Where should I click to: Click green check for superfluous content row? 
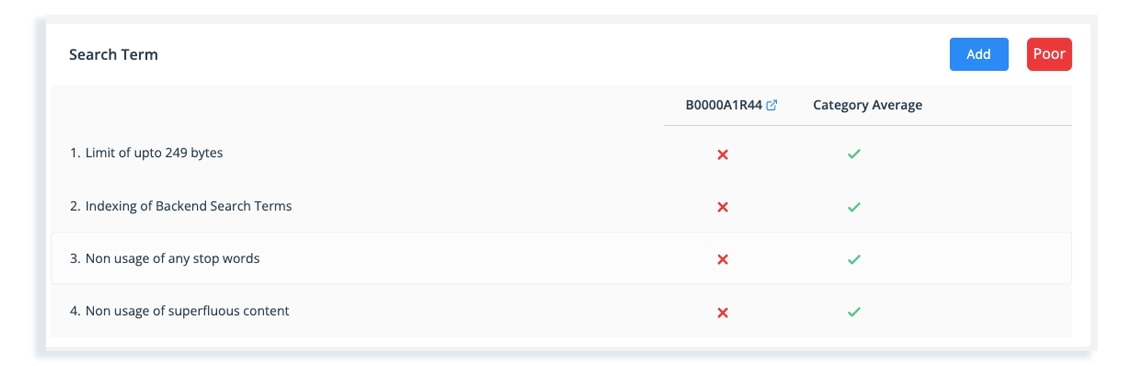point(854,312)
